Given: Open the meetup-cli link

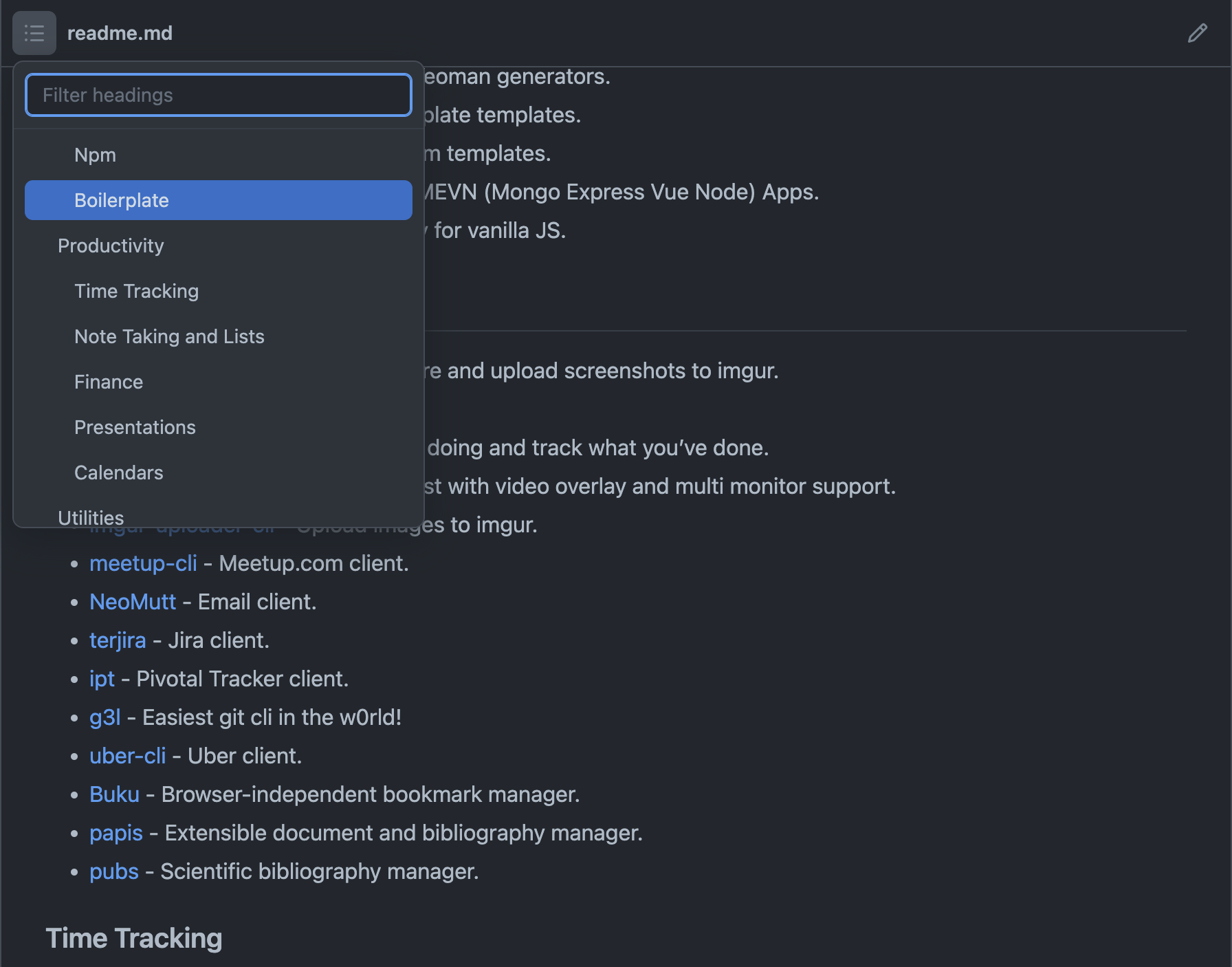Looking at the screenshot, I should click(x=143, y=563).
